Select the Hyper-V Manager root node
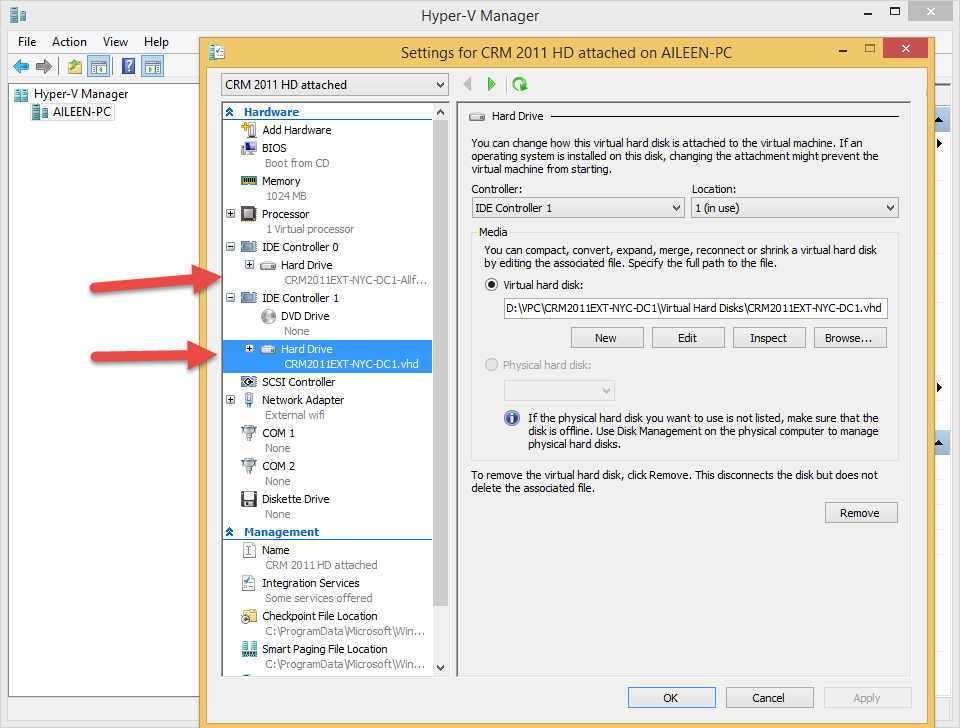 click(x=81, y=94)
